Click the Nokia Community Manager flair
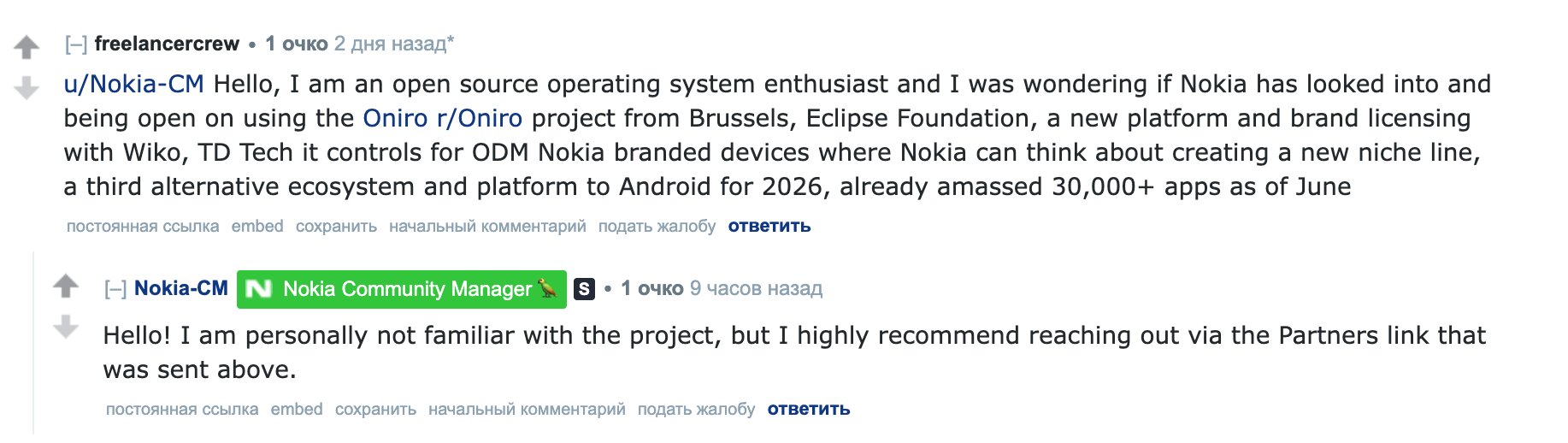This screenshot has height=443, width=1568. coord(401,289)
